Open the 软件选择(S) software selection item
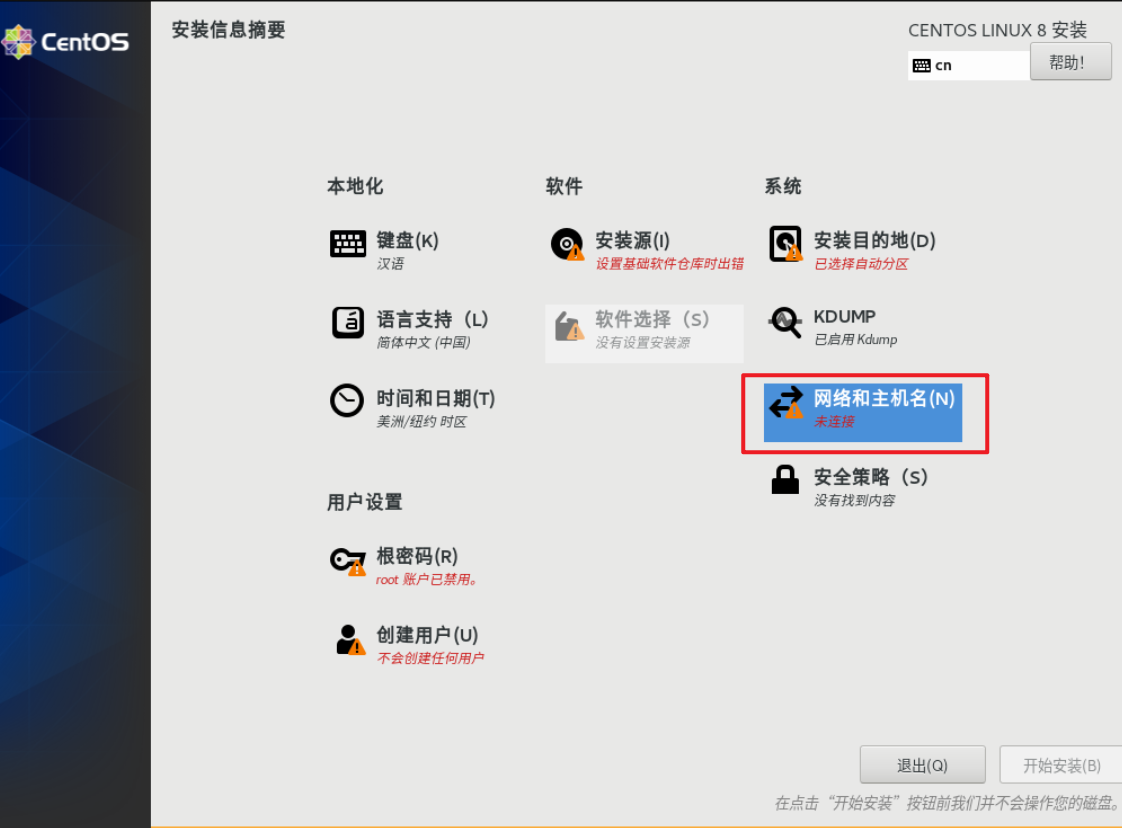Screen dimensions: 1122x828 pos(644,332)
